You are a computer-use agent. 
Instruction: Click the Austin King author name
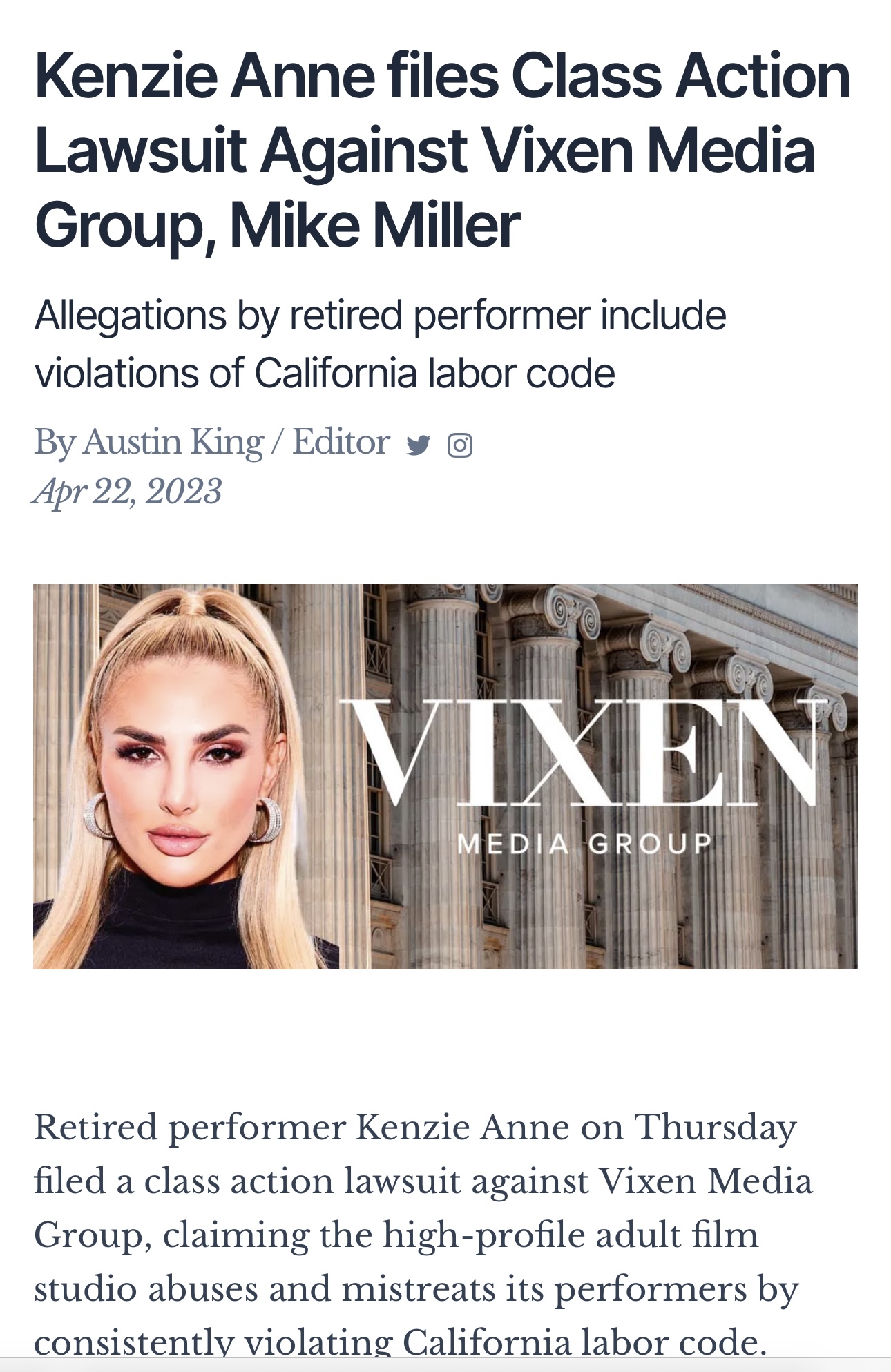pyautogui.click(x=173, y=442)
